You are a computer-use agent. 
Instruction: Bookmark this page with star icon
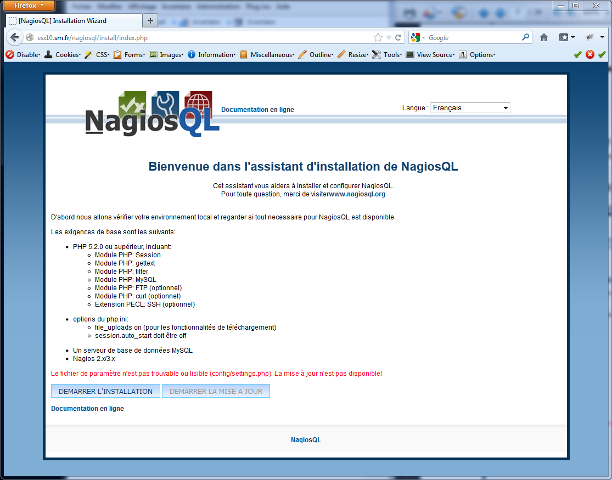378,37
